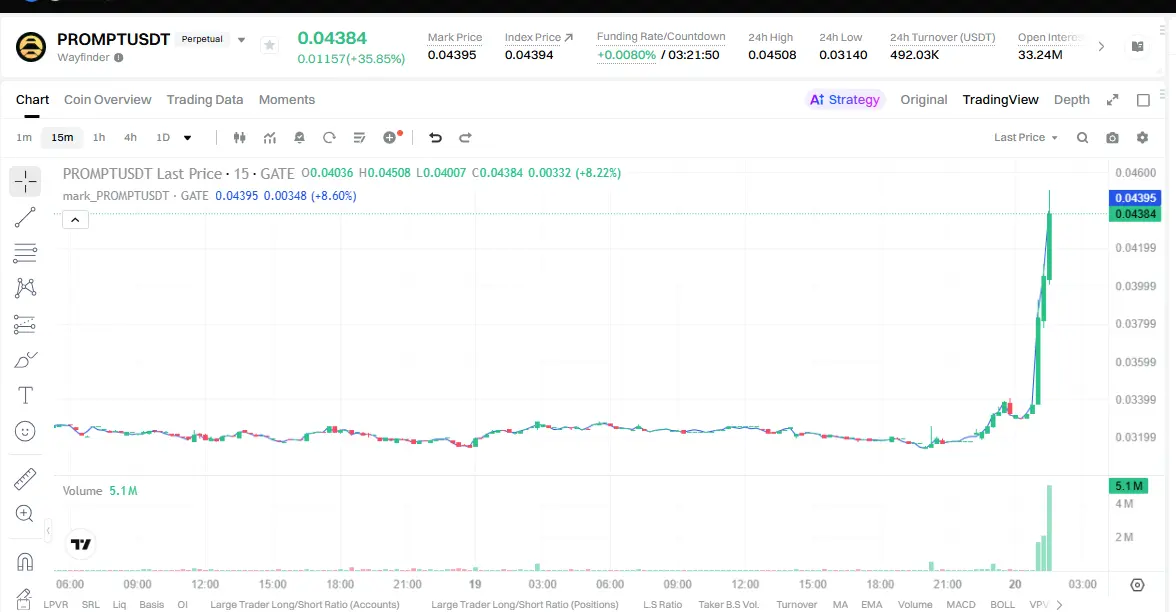Switch to the TradingView chart view

1000,100
